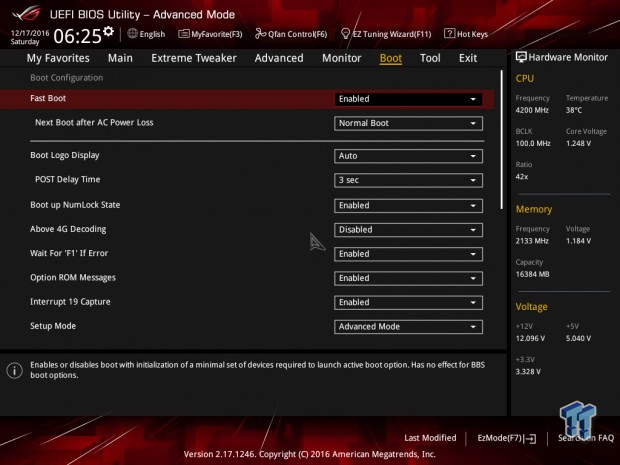620x465 pixels.
Task: Click the settings list scrollbar
Action: [502, 140]
